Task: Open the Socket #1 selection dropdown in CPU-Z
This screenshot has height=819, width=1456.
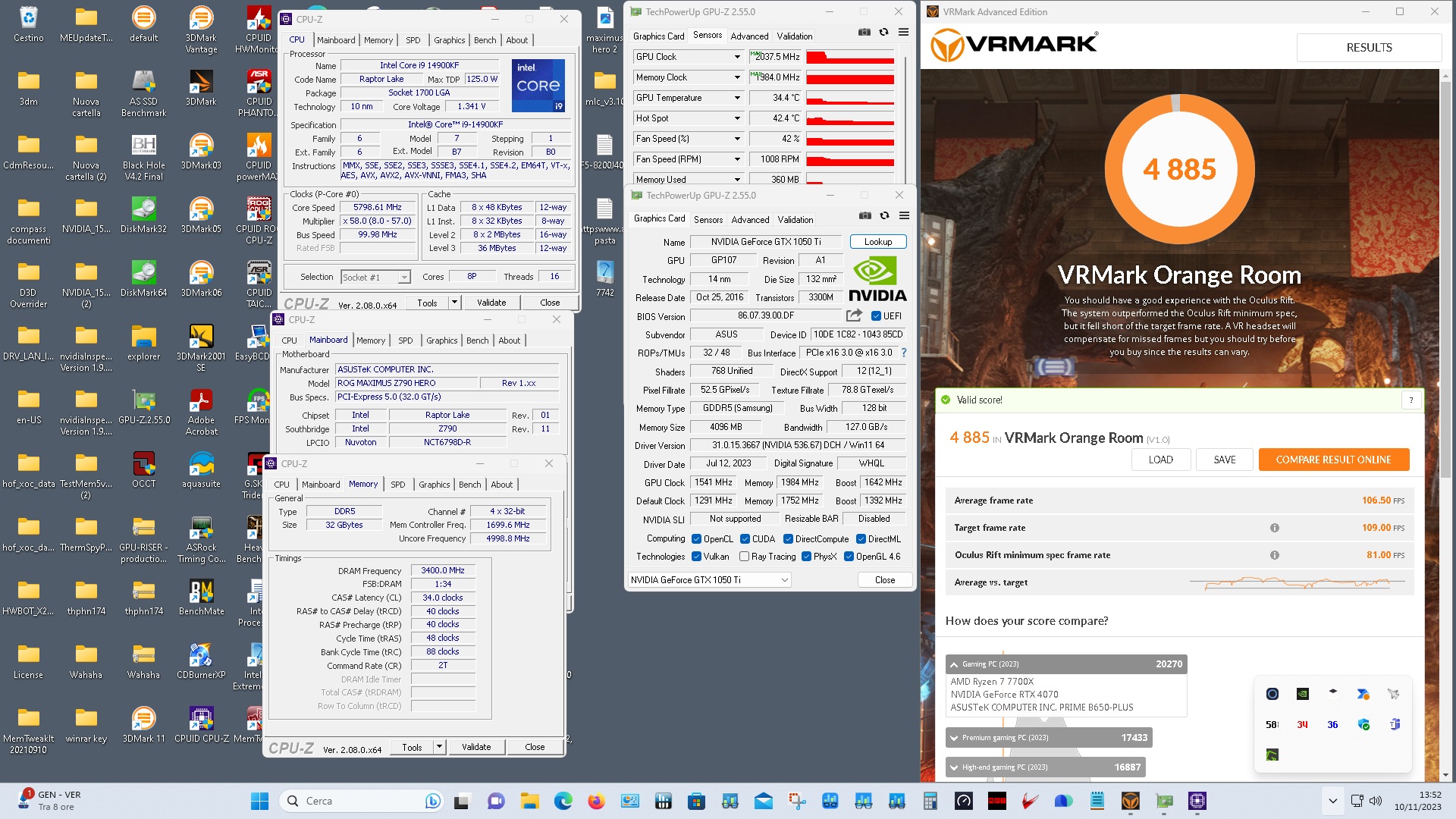Action: [x=376, y=278]
